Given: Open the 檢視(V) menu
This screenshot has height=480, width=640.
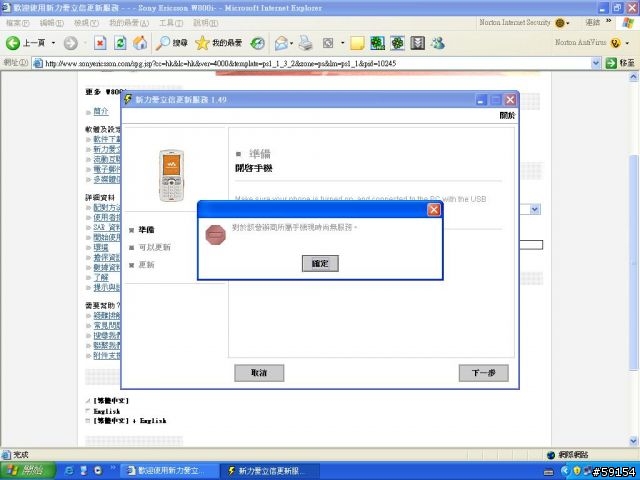Looking at the screenshot, I should pos(86,23).
